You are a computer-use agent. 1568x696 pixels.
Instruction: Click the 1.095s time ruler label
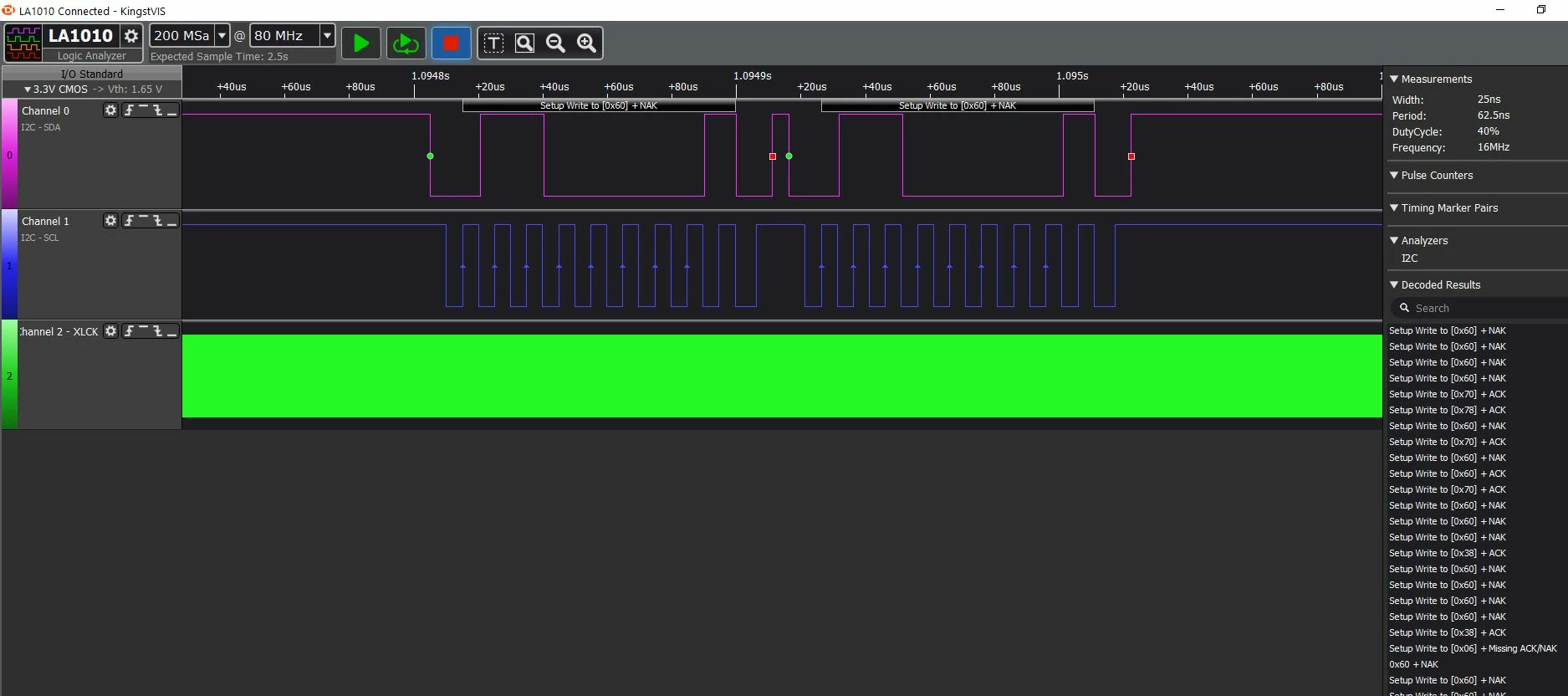pos(1072,75)
